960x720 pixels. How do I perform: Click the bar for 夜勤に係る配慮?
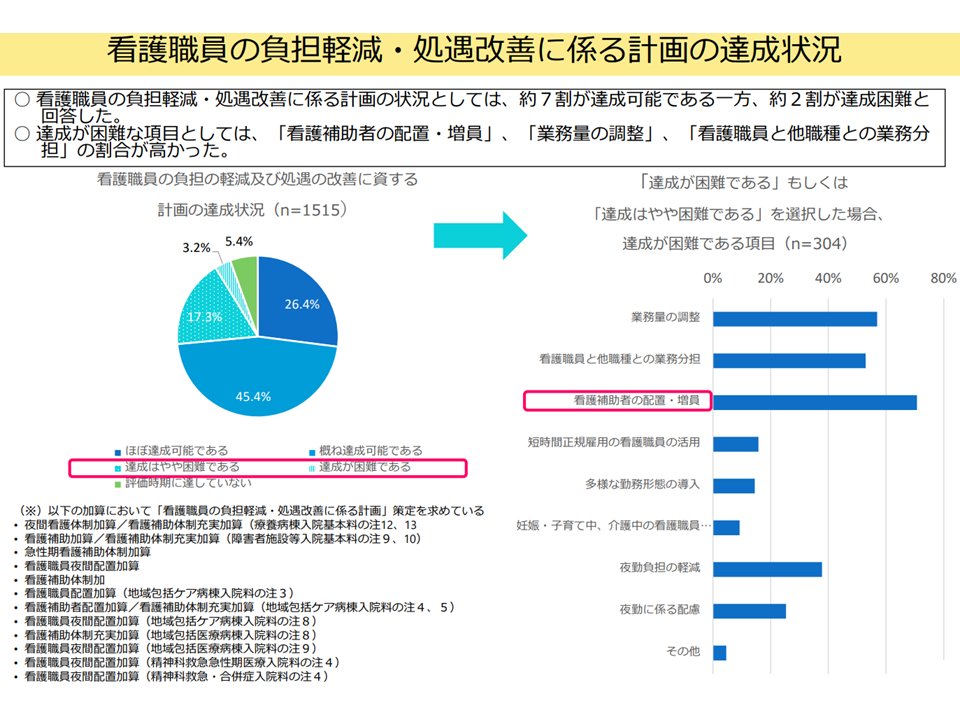pos(750,611)
